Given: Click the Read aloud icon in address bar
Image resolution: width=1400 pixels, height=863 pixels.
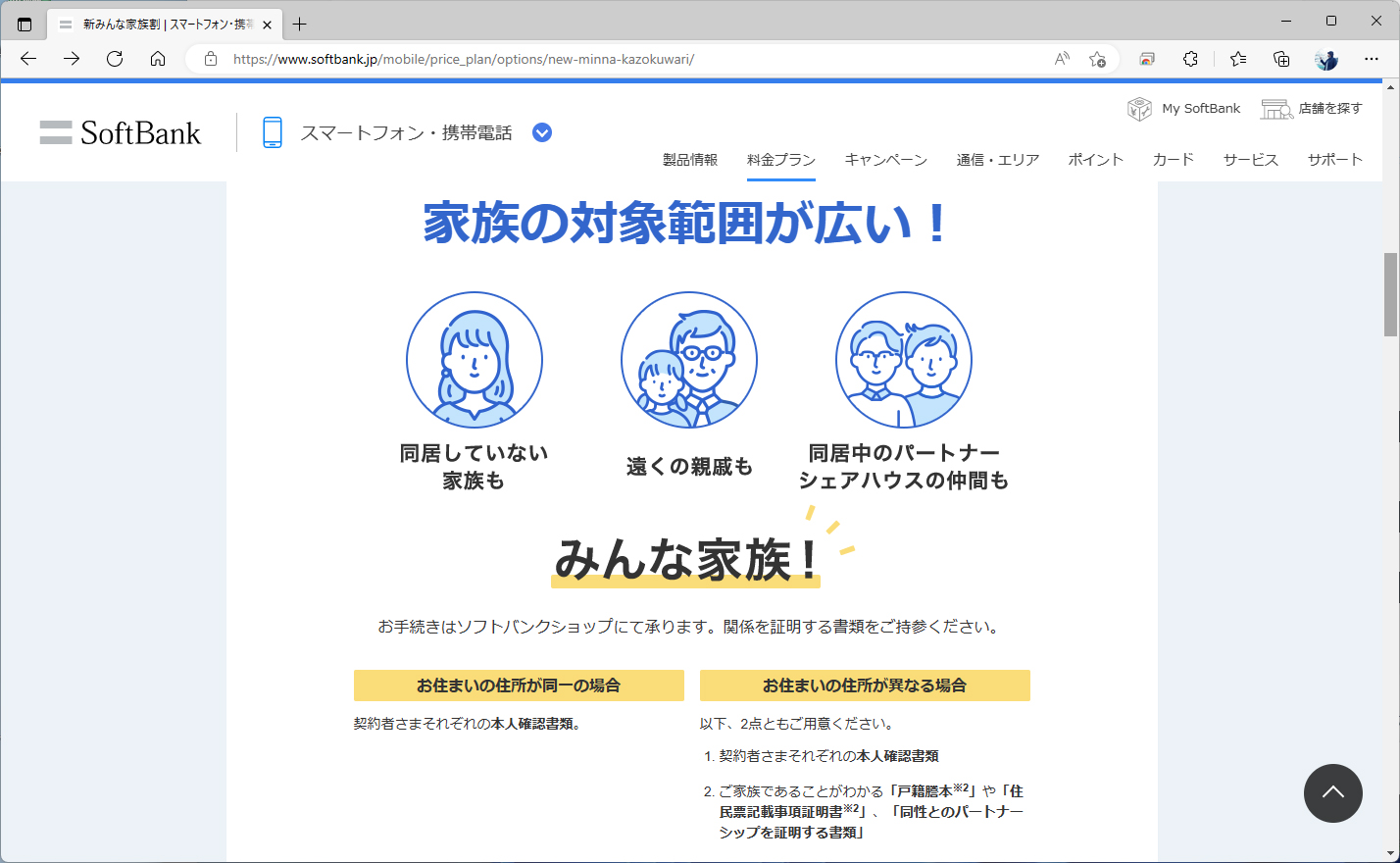Looking at the screenshot, I should point(1061,59).
